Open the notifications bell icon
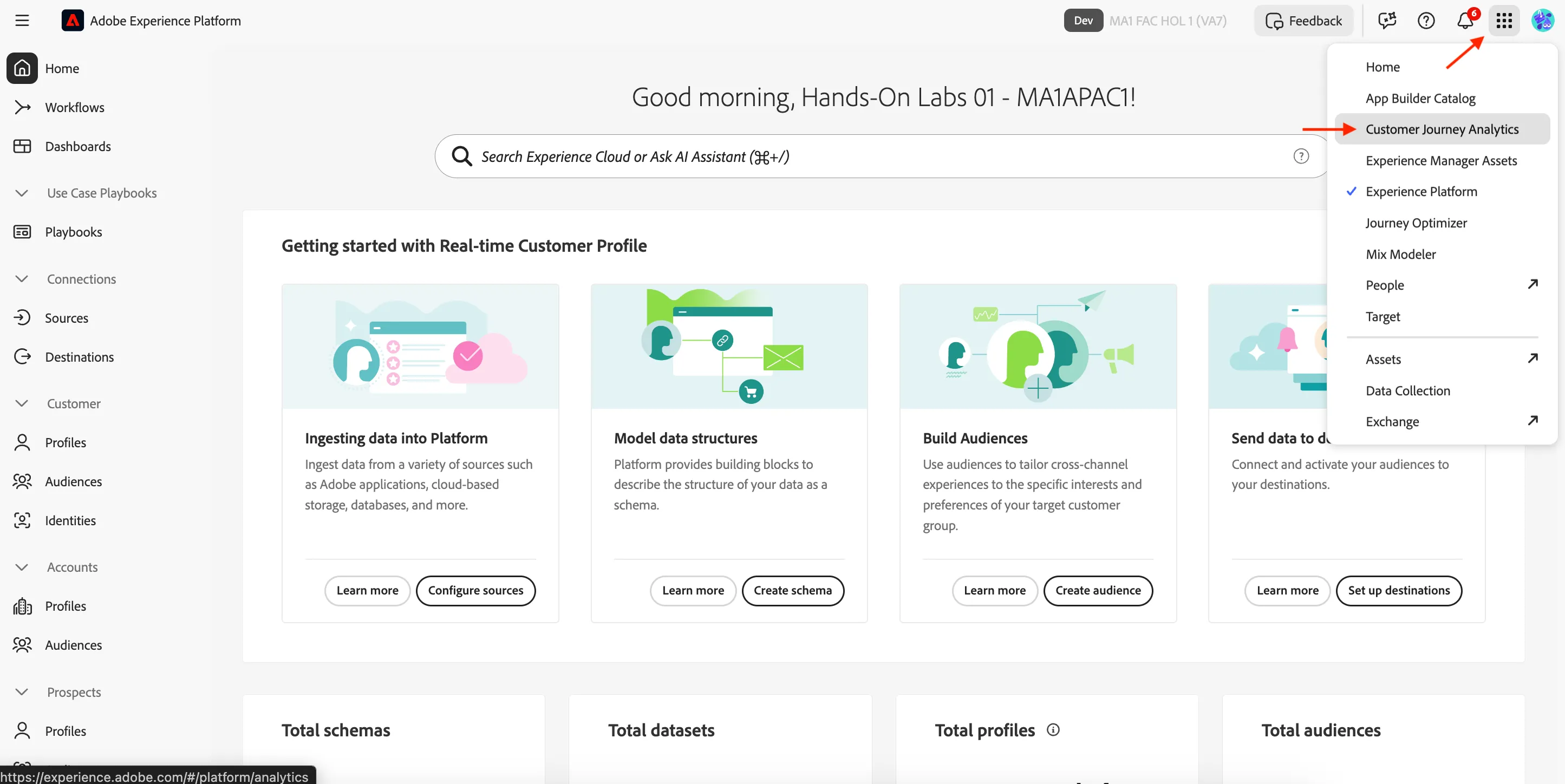The width and height of the screenshot is (1565, 784). [x=1465, y=21]
